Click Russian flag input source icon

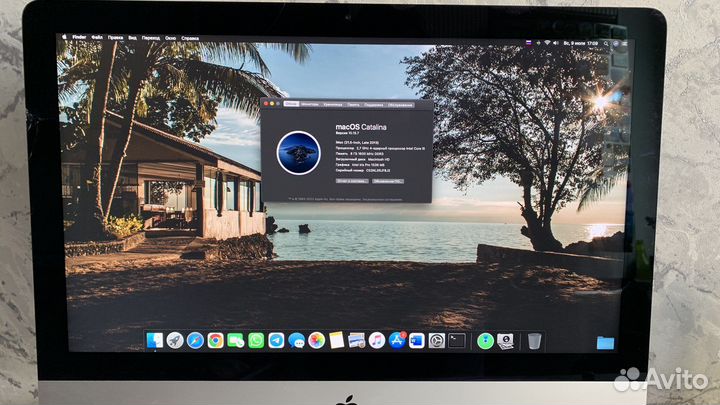(529, 43)
